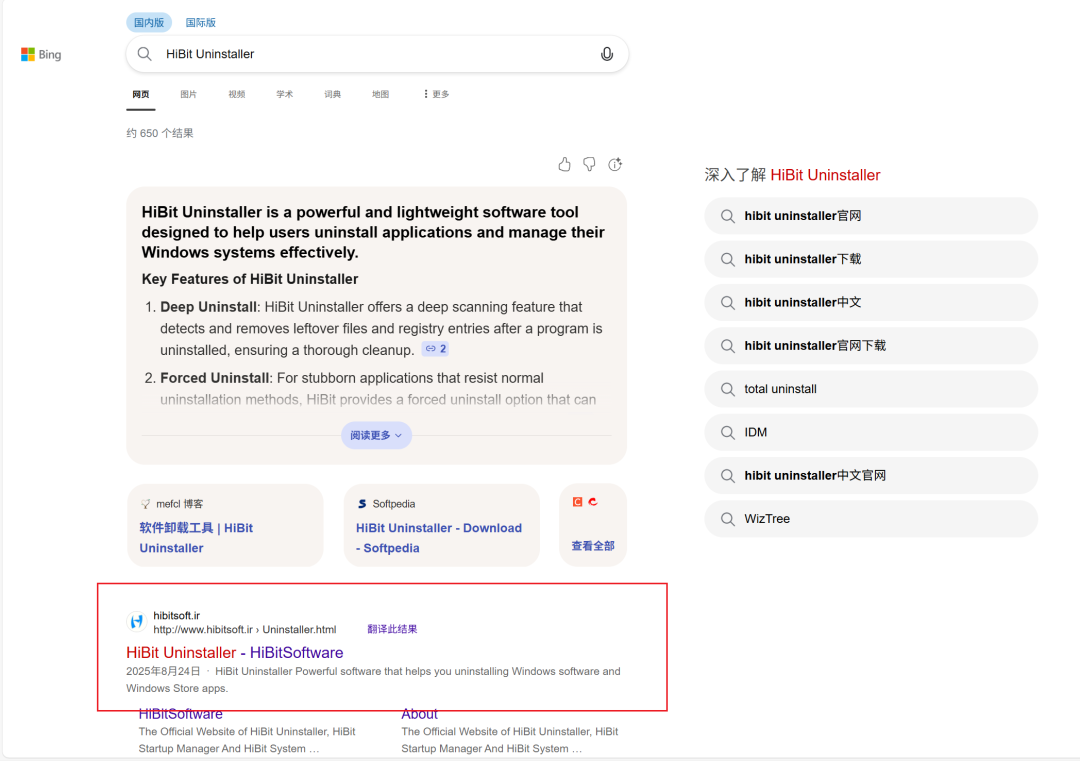
Task: Search suggestion WizTree
Action: click(x=871, y=519)
